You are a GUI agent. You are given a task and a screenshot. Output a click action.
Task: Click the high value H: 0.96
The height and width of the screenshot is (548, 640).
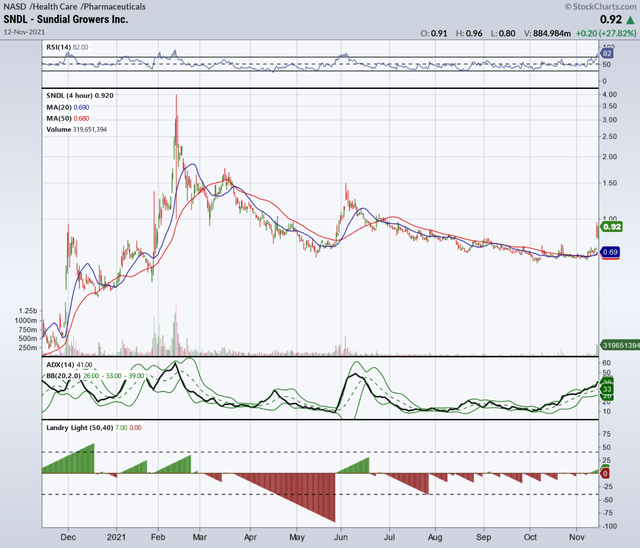click(x=469, y=33)
